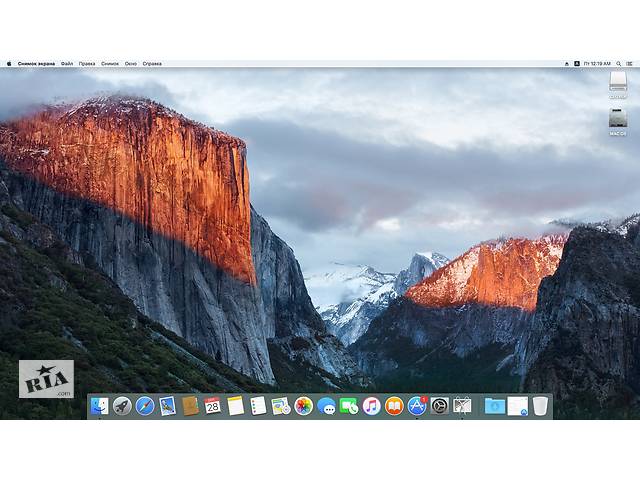Open the Окно menu

(131, 64)
